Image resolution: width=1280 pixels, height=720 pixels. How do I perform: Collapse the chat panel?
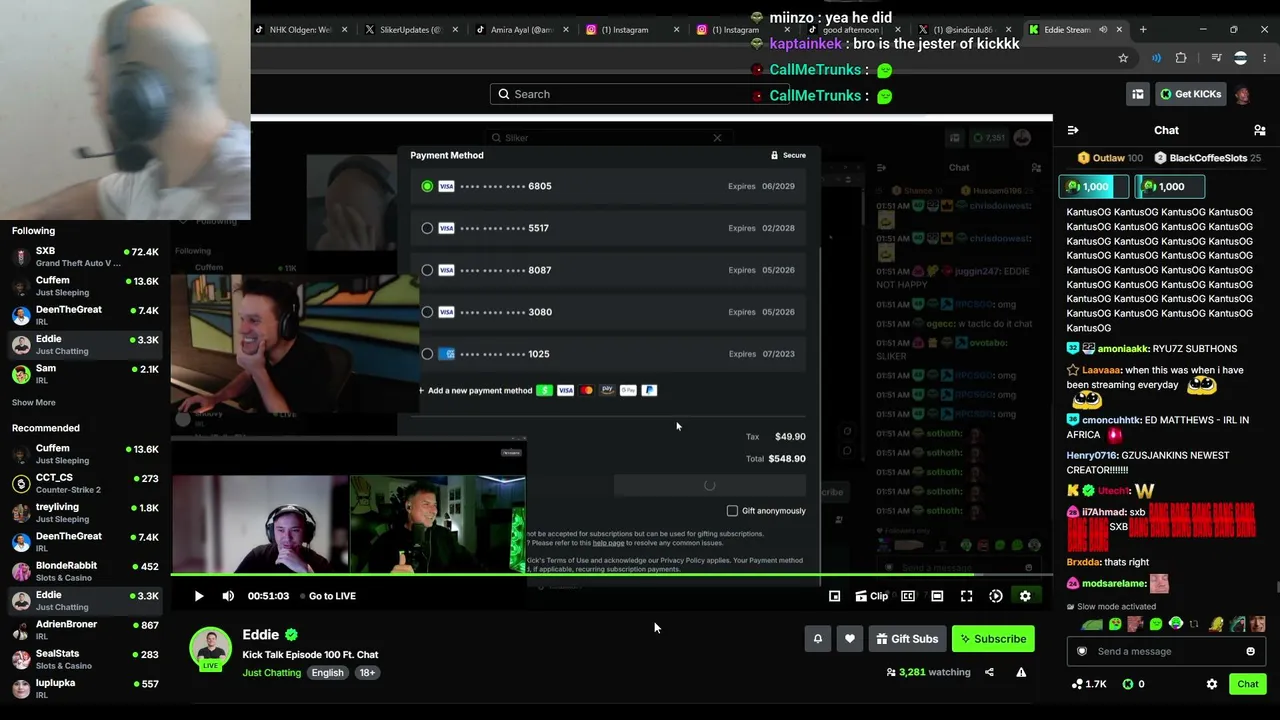coord(1073,130)
